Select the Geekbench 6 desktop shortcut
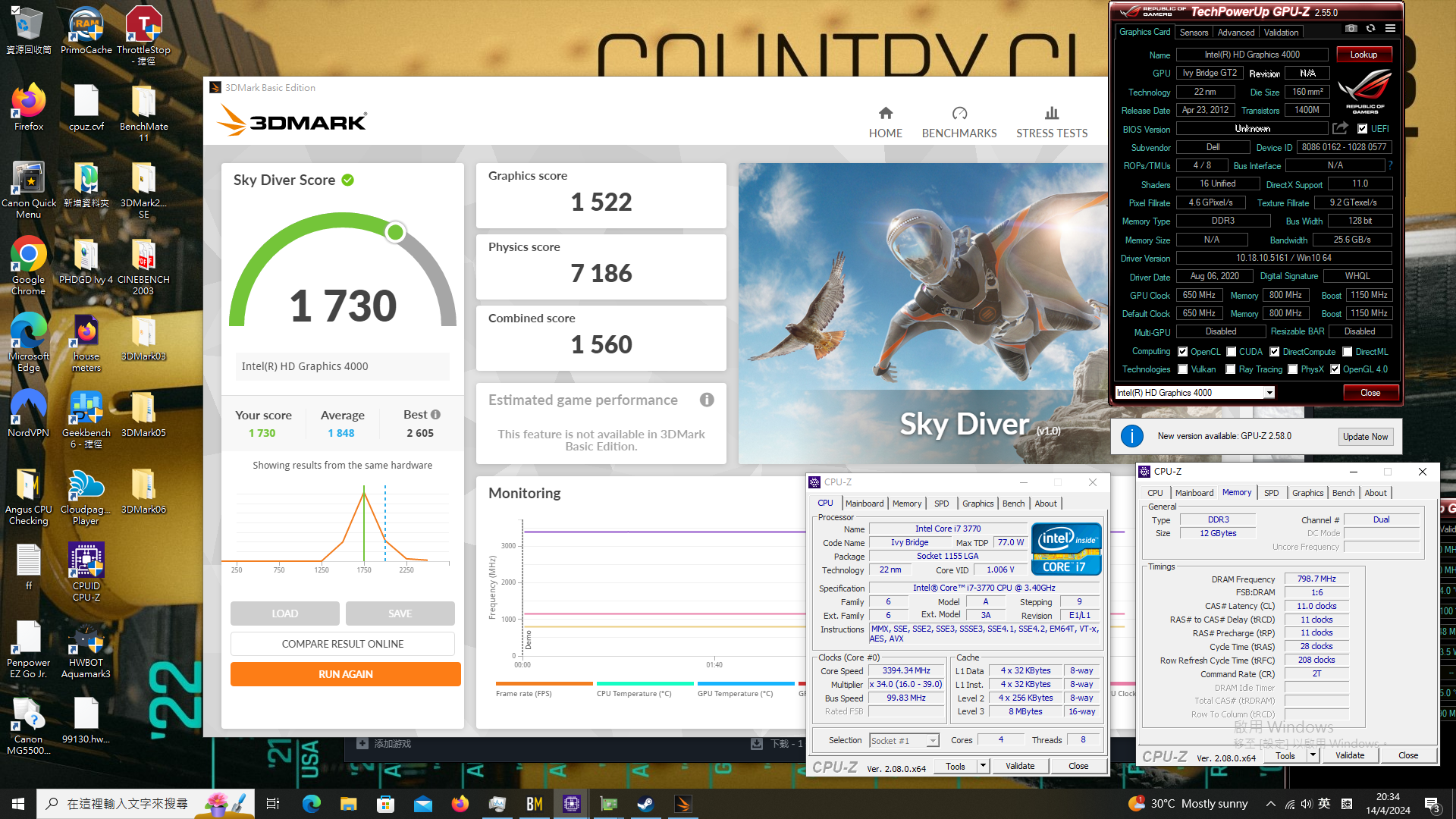1456x819 pixels. (86, 419)
